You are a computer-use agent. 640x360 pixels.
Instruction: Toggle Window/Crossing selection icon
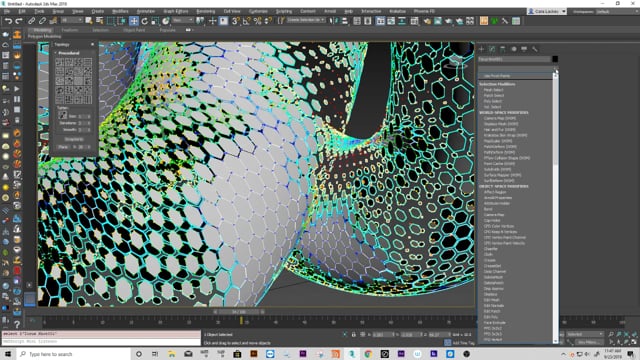pos(122,21)
